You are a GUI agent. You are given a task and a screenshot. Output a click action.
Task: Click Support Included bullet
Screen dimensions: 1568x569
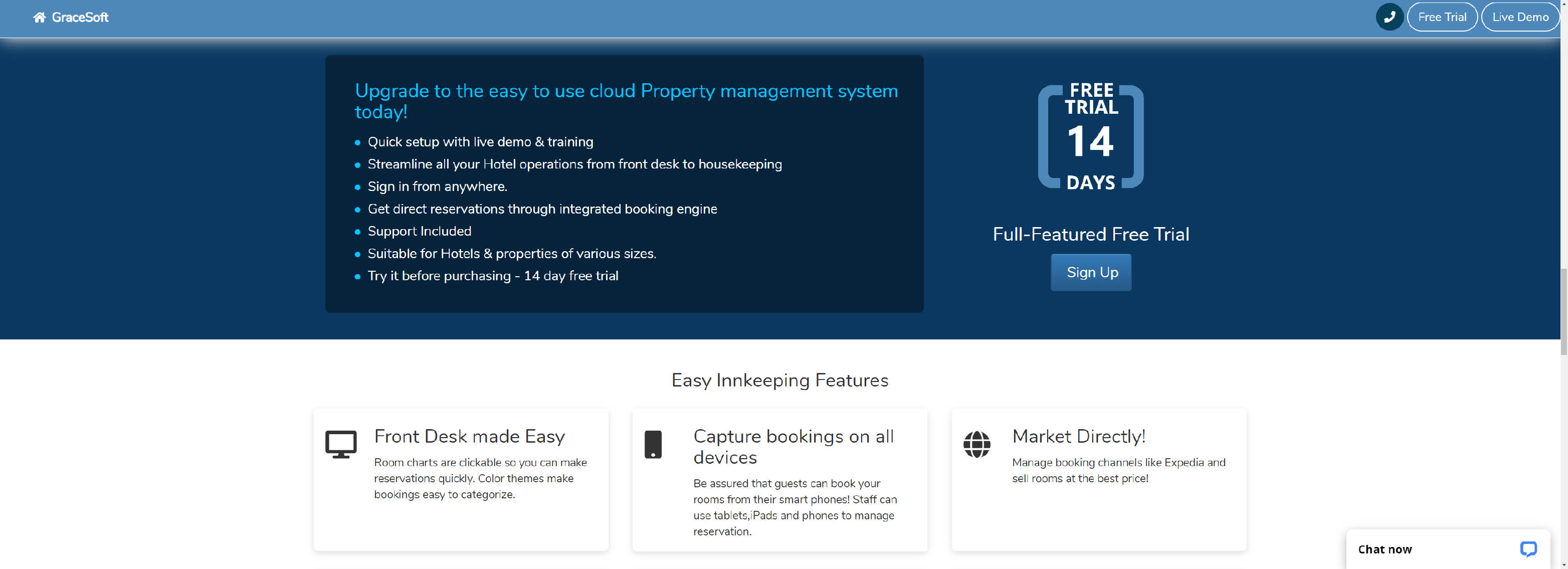420,231
